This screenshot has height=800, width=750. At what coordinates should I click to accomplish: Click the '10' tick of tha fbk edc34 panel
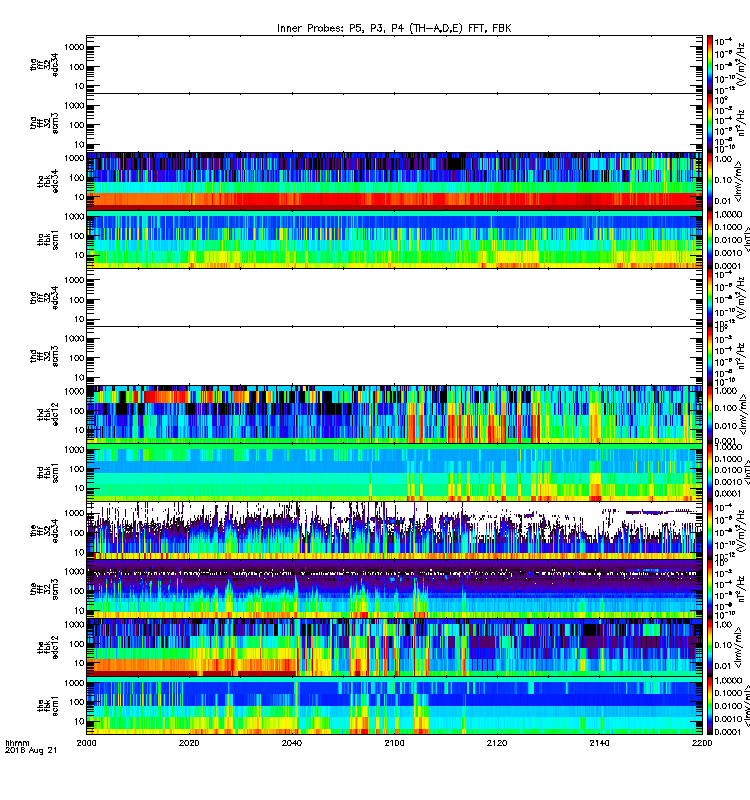(79, 197)
